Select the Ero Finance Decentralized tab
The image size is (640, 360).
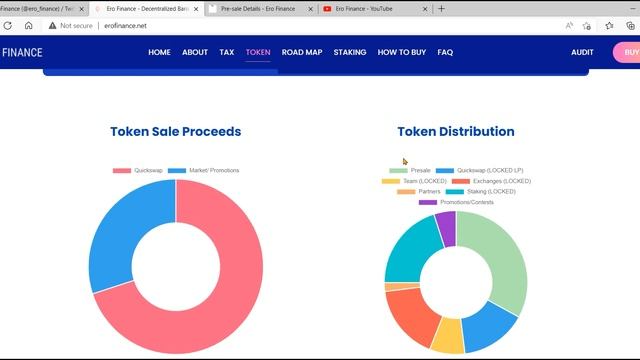(x=147, y=9)
